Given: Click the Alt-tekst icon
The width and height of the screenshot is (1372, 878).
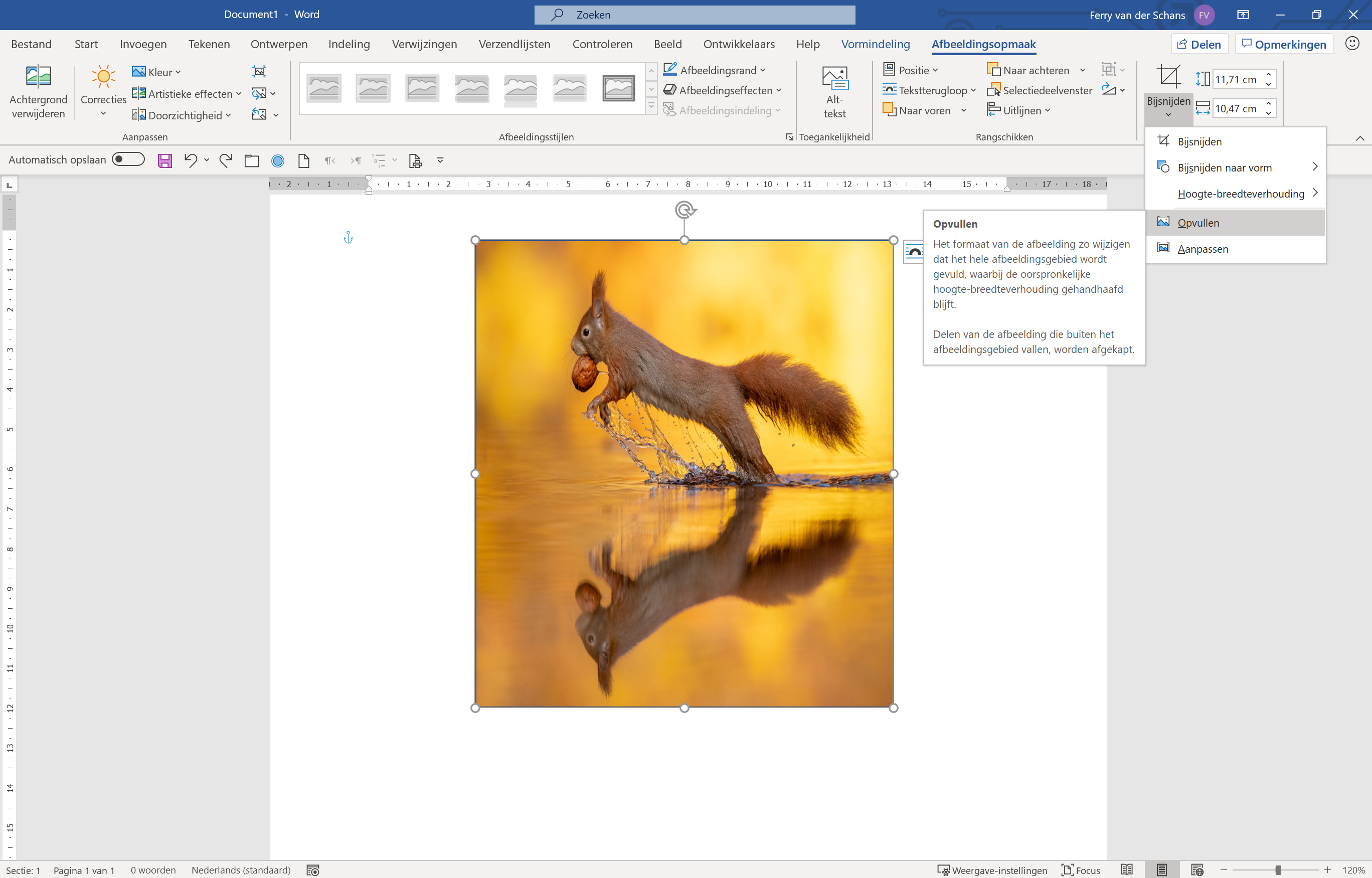Looking at the screenshot, I should click(834, 79).
